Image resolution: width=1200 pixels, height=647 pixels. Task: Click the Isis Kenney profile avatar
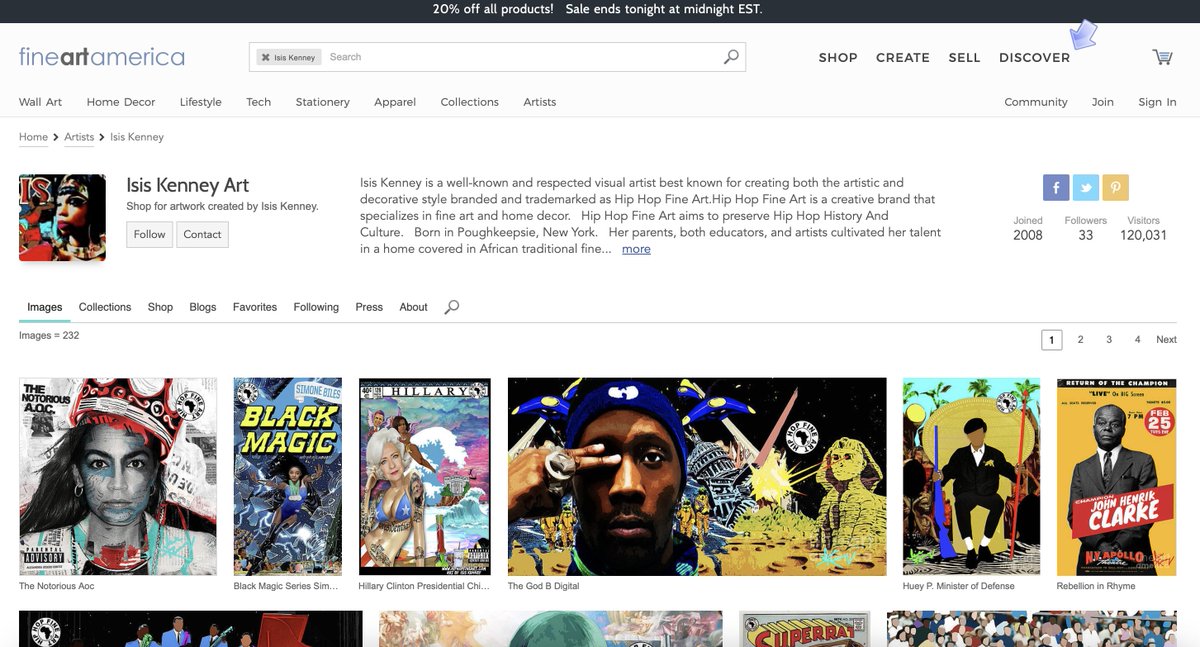pos(62,217)
